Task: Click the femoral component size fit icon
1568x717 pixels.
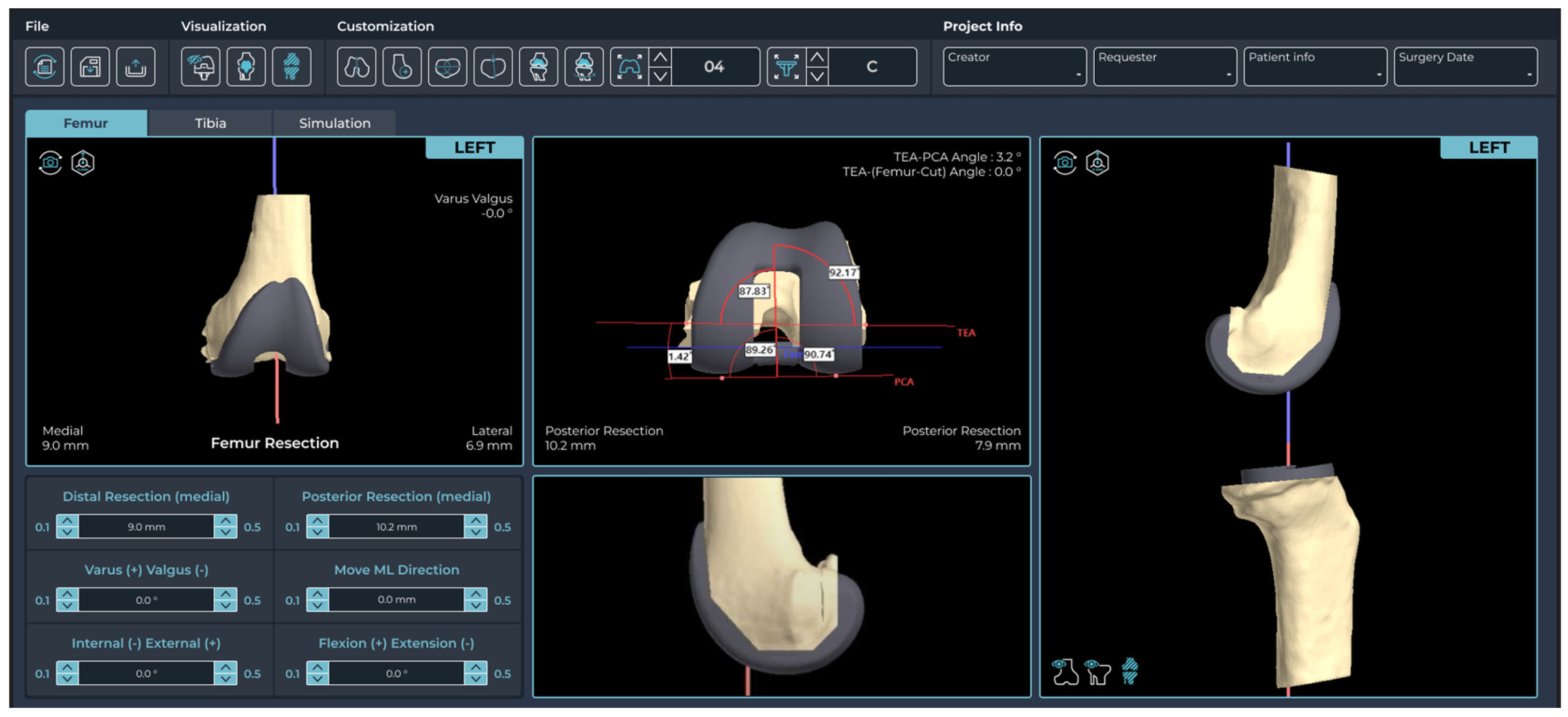Action: (x=629, y=66)
